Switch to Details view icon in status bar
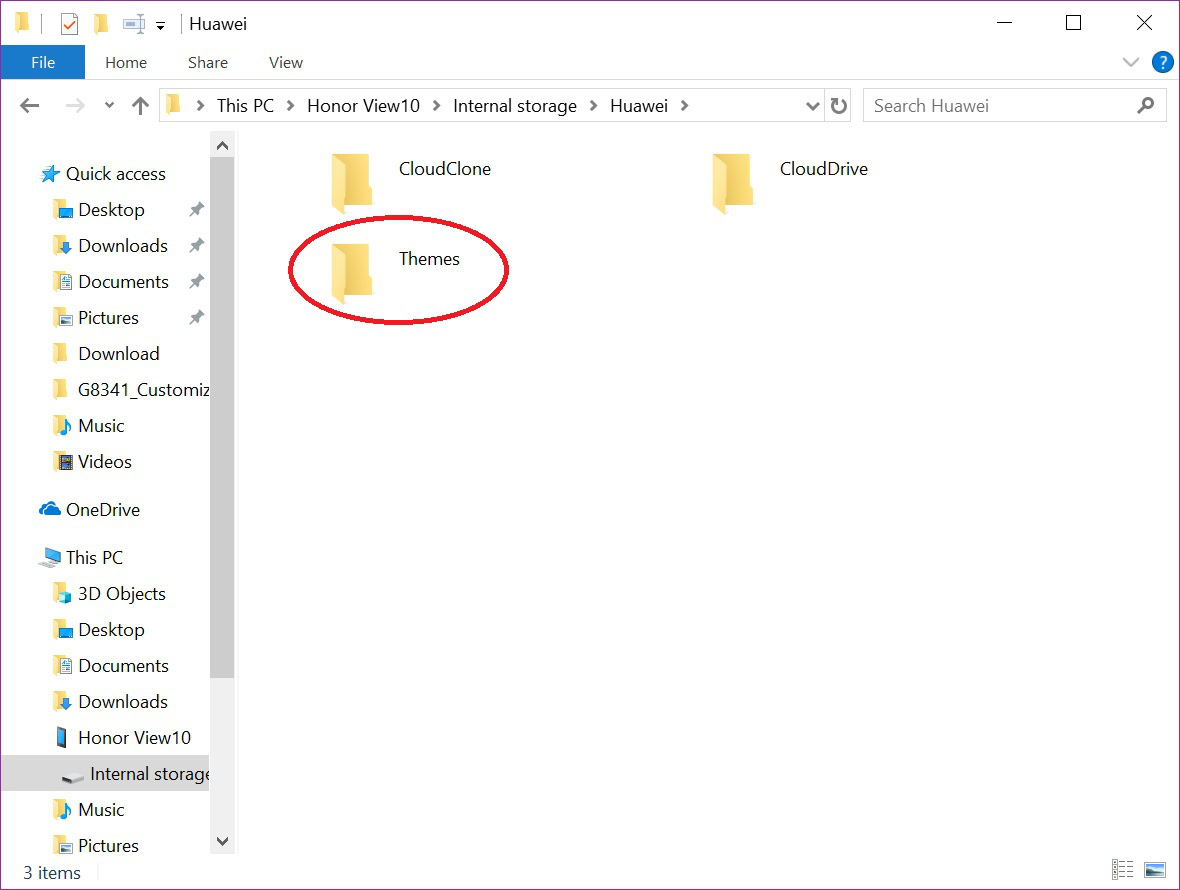This screenshot has height=890, width=1180. point(1122,870)
